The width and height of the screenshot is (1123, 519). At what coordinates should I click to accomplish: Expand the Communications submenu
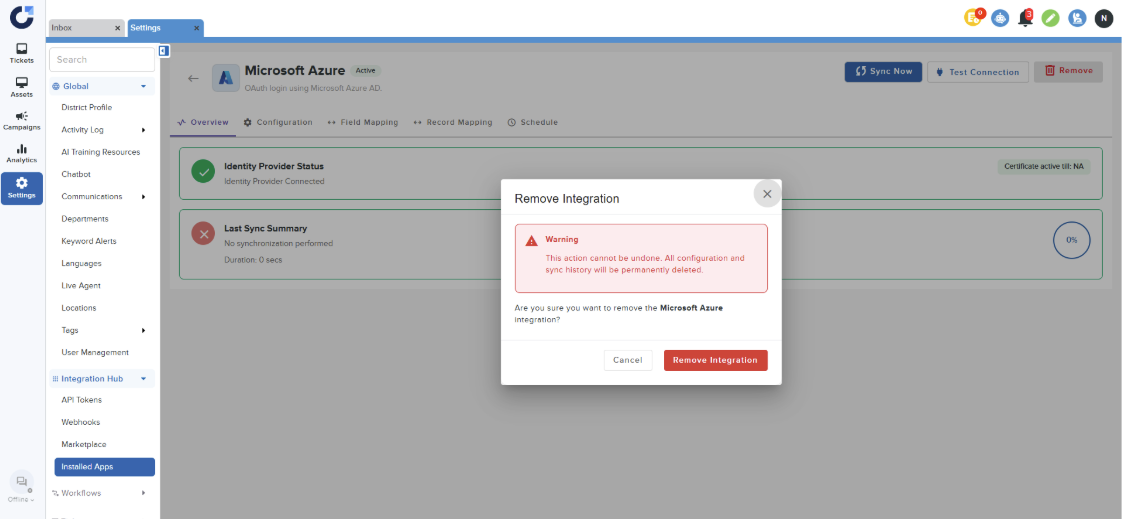(x=143, y=197)
